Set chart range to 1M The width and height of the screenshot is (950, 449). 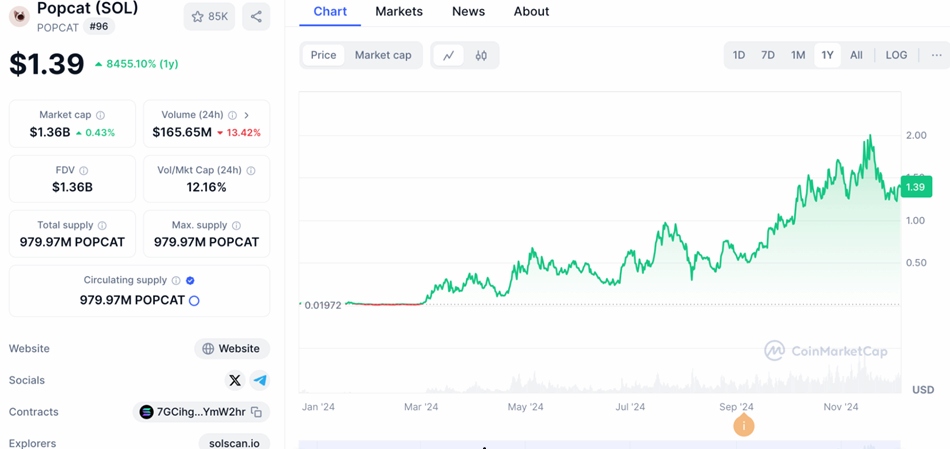click(798, 55)
